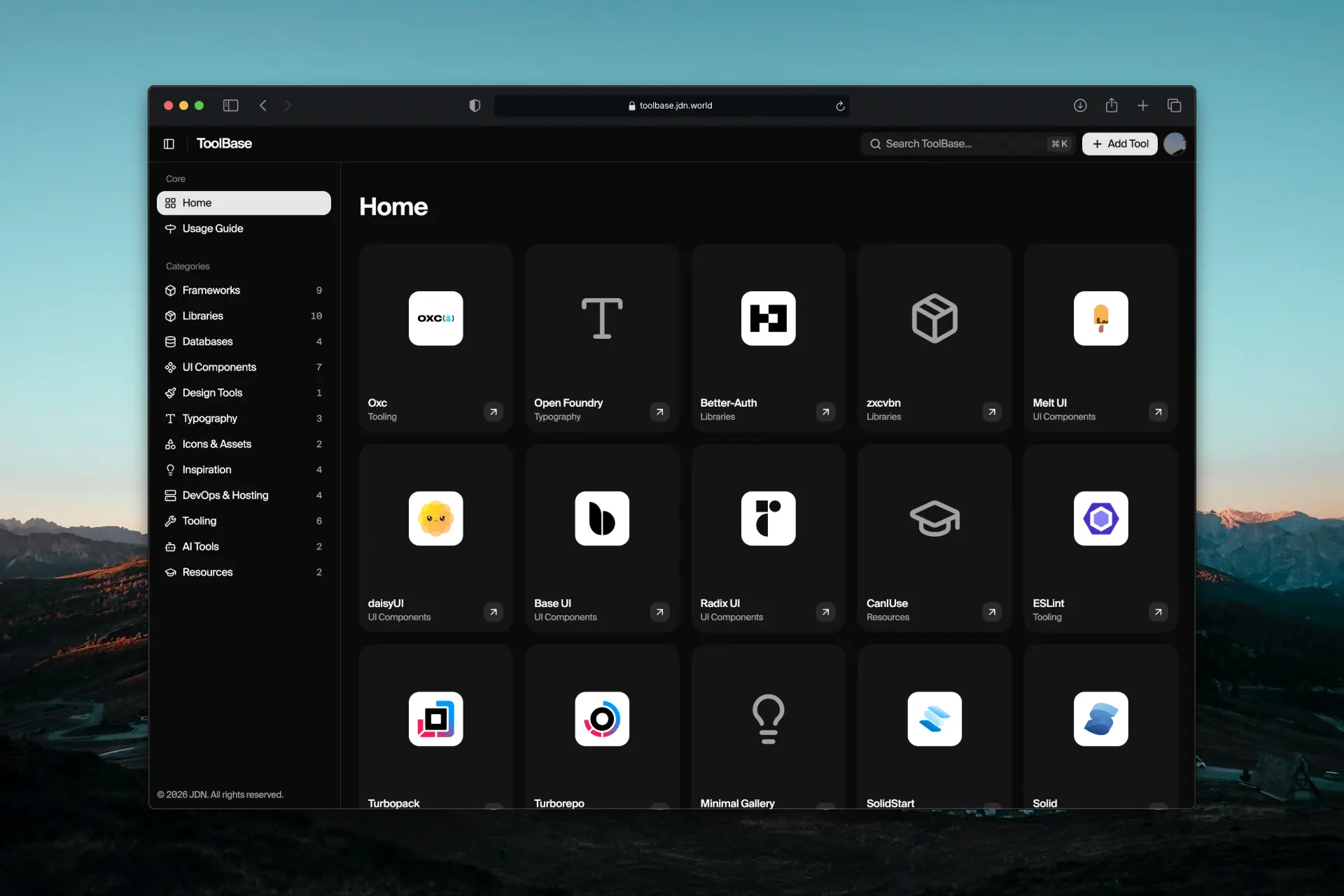This screenshot has height=896, width=1344.
Task: Open Oxc external link arrow
Action: [493, 412]
